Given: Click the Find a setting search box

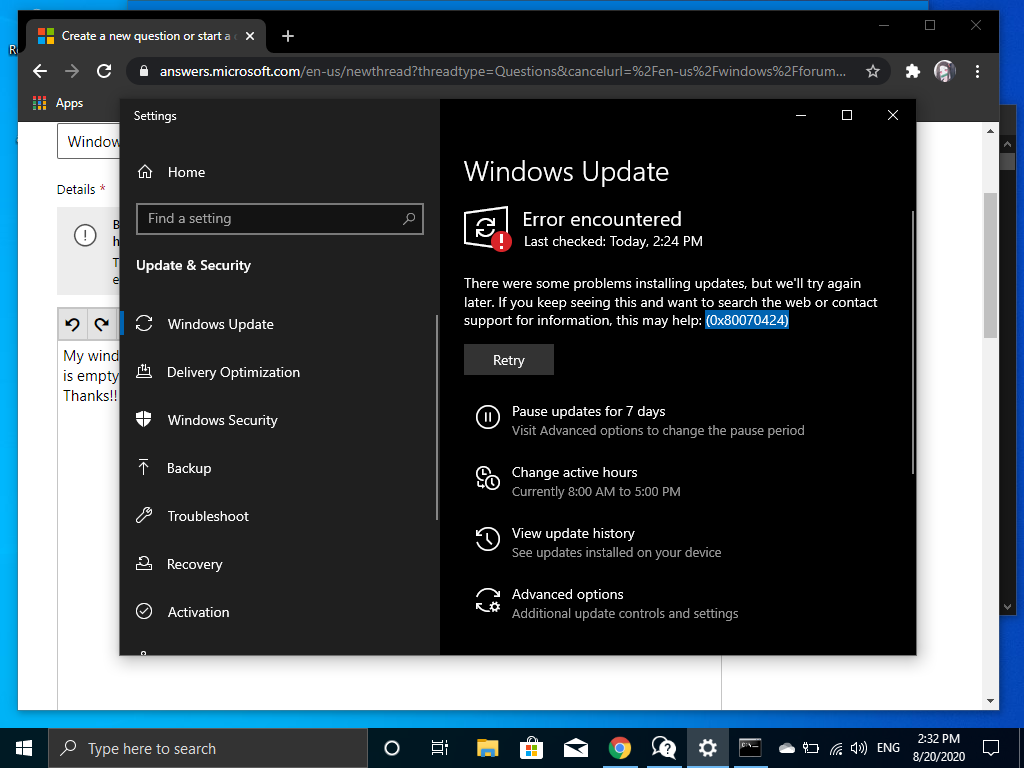Looking at the screenshot, I should click(x=280, y=219).
